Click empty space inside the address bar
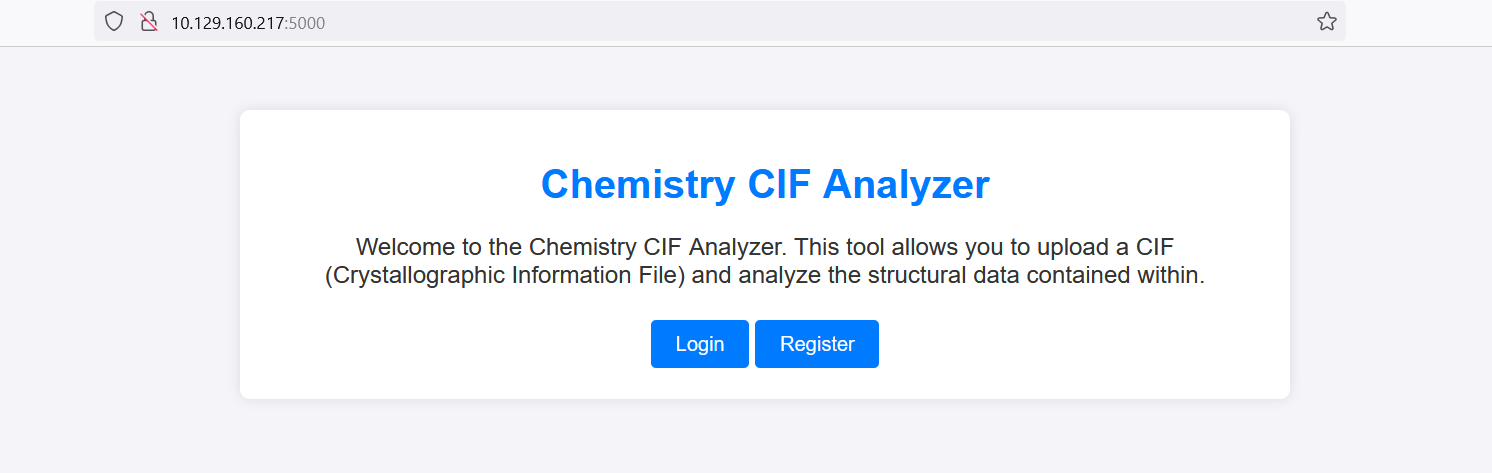This screenshot has width=1492, height=473. [x=800, y=22]
